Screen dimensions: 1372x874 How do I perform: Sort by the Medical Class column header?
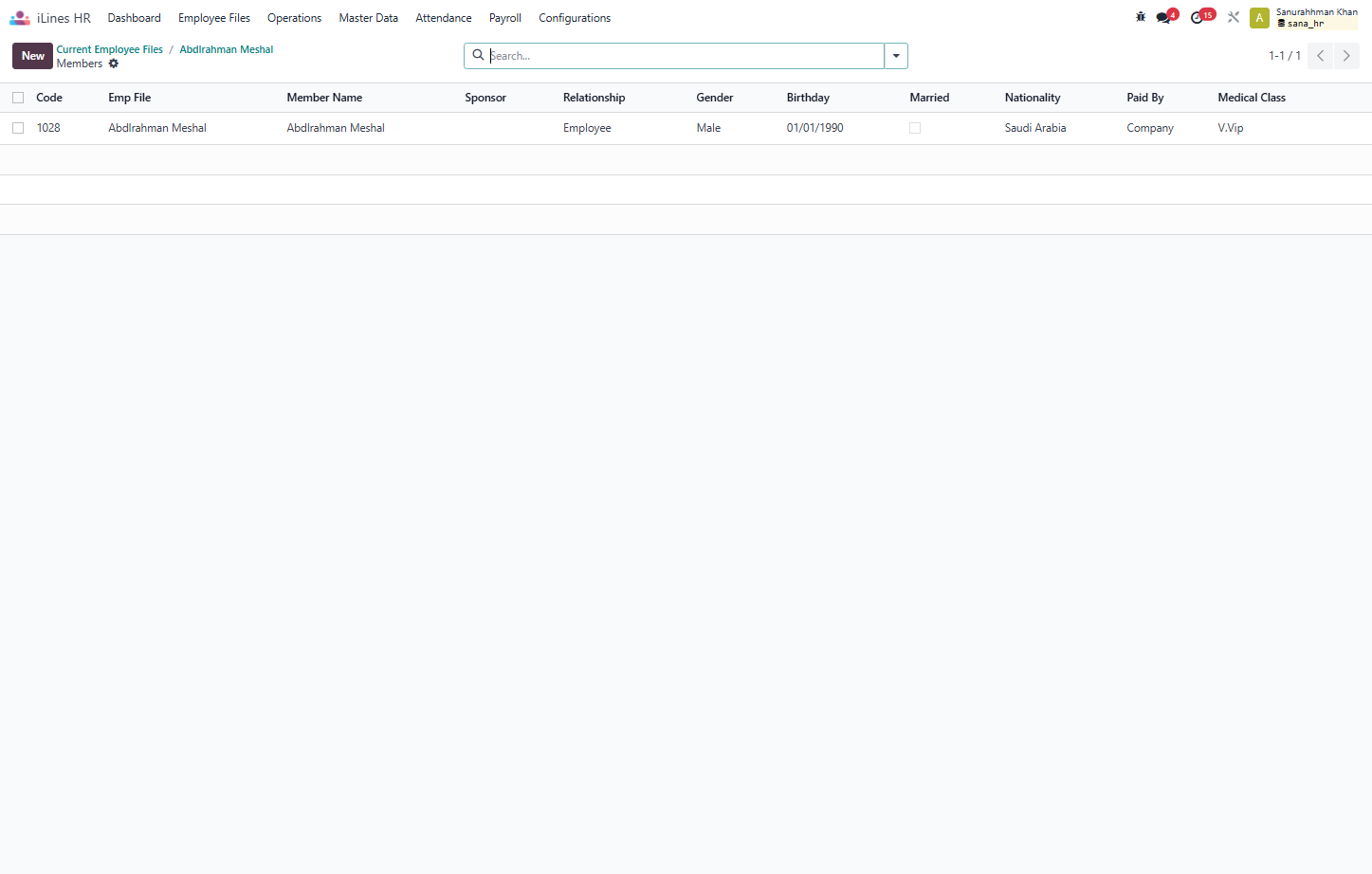1252,98
